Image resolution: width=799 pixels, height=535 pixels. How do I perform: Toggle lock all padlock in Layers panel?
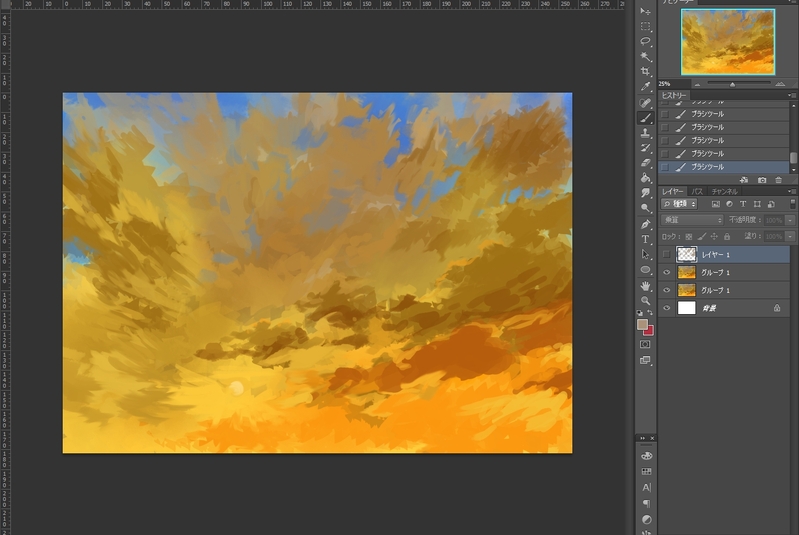point(727,236)
